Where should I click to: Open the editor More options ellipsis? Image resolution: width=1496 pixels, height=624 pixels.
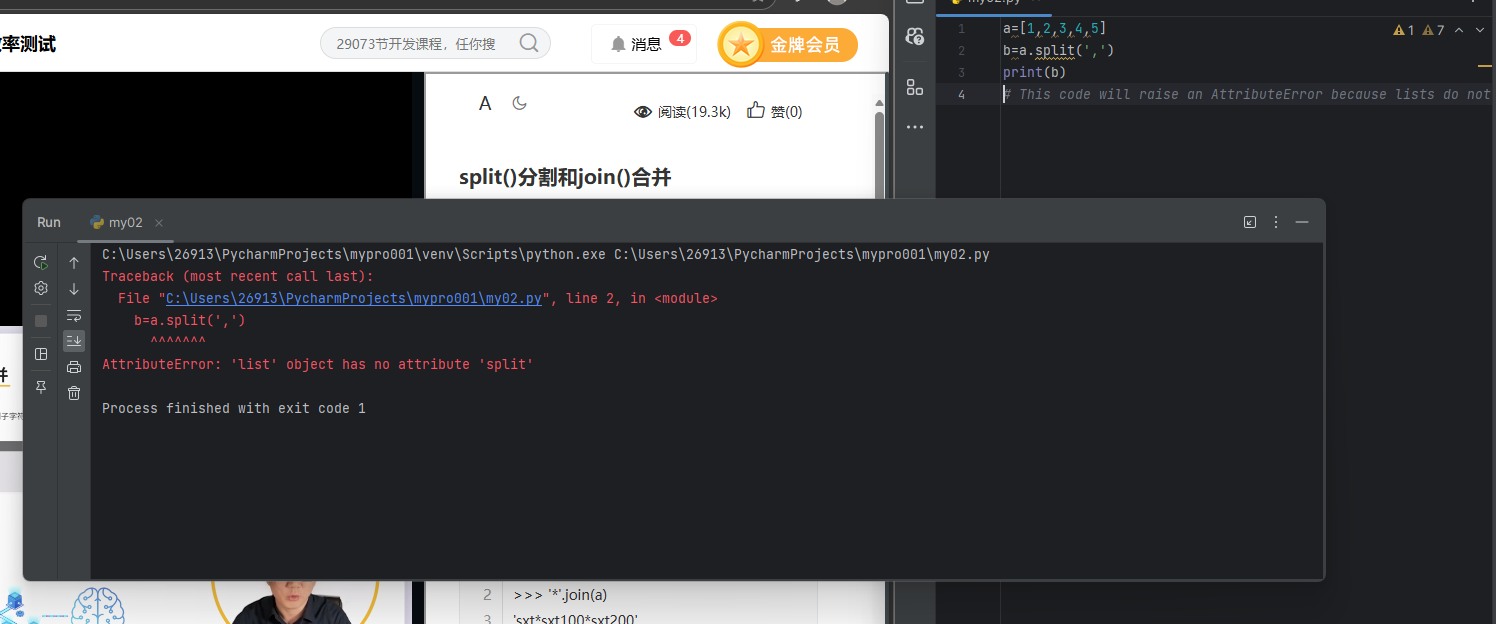[x=914, y=126]
